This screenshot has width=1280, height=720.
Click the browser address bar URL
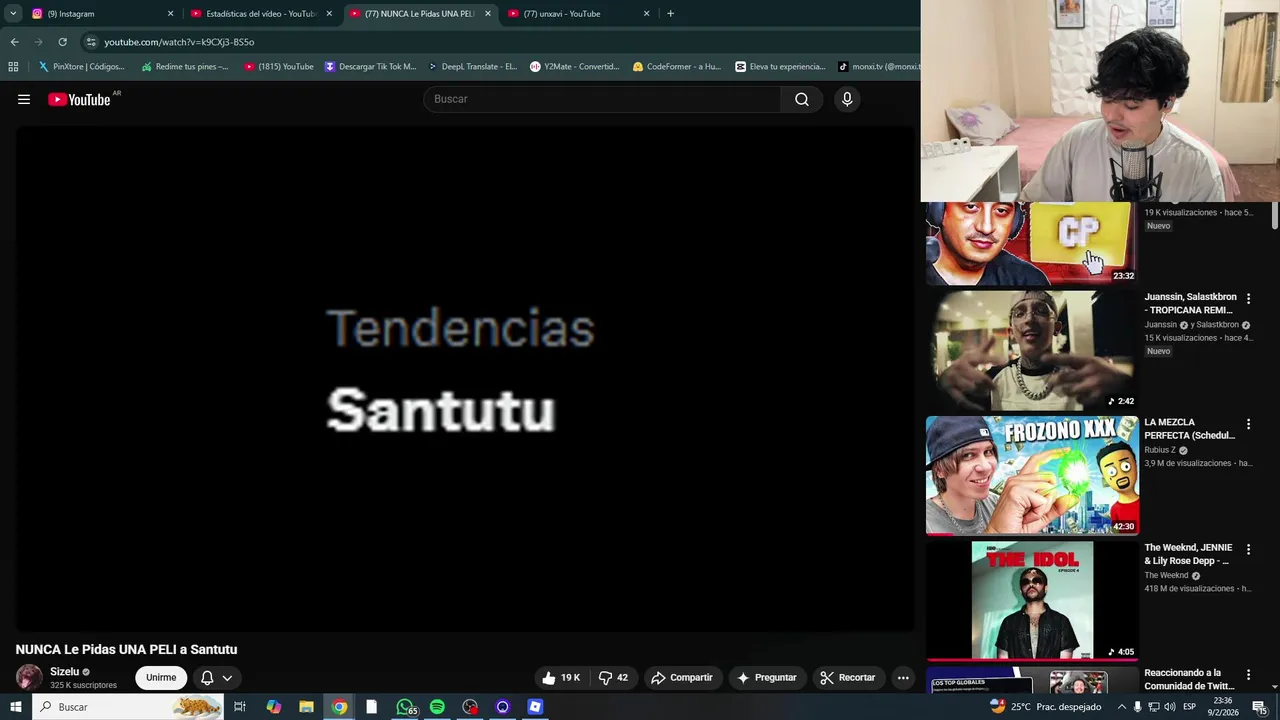click(179, 42)
